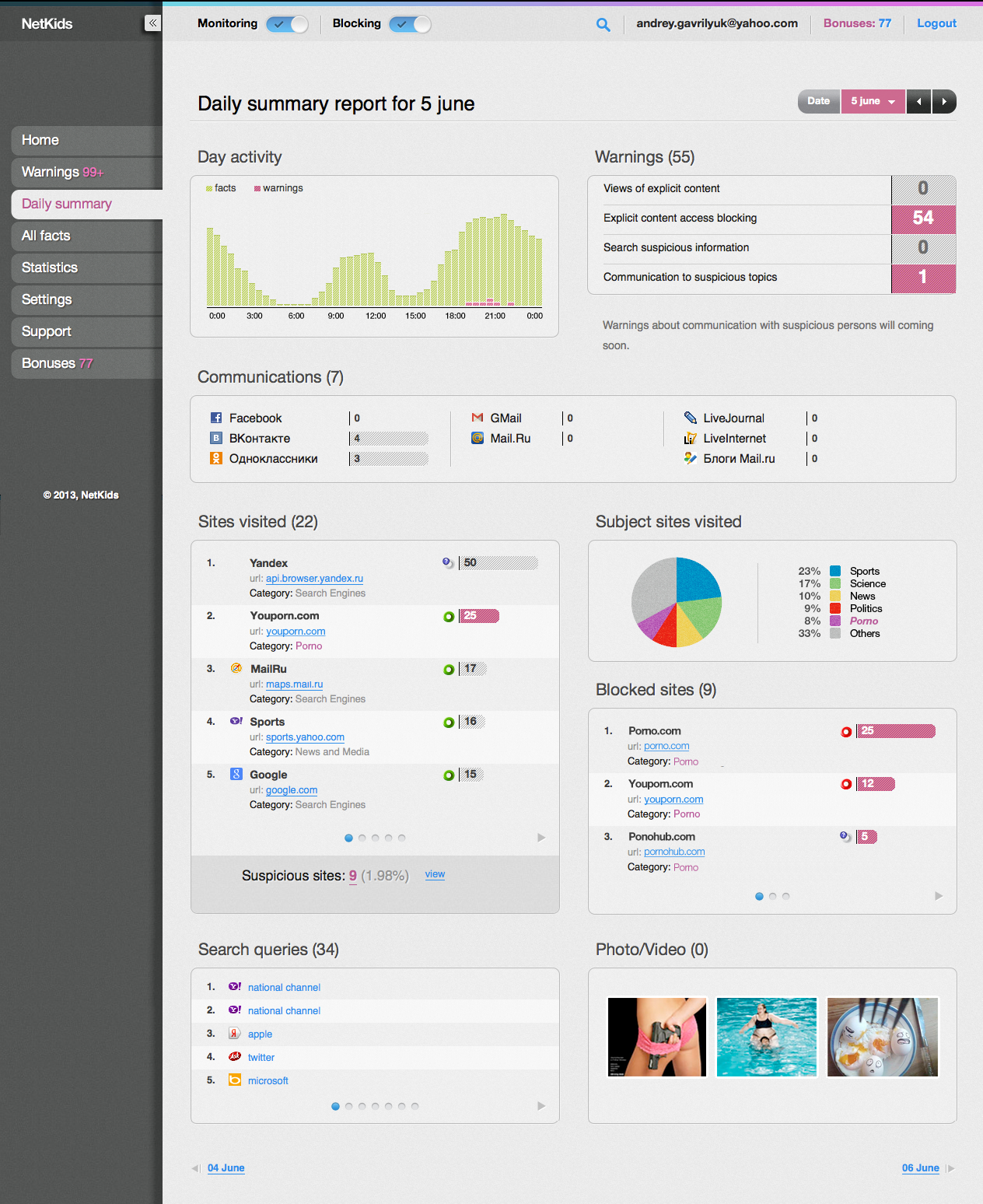
Task: Click the red Politics legend swatch
Action: tap(835, 608)
